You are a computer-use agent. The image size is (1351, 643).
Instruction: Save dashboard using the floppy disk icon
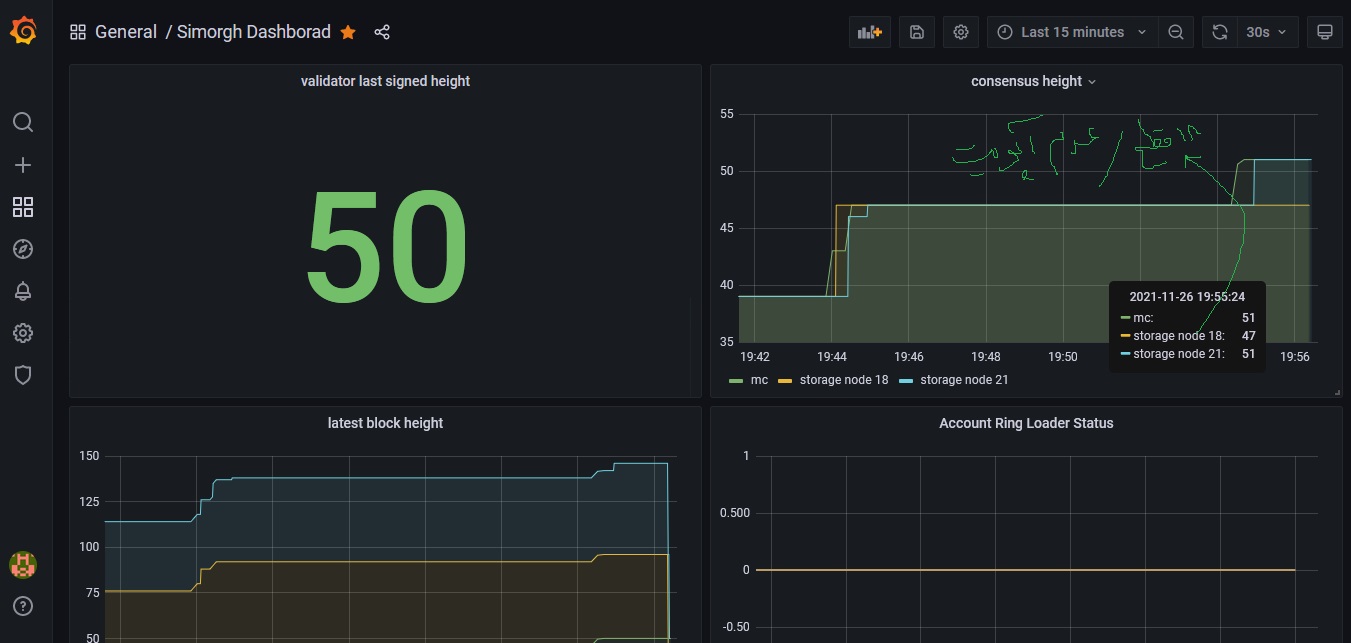[x=917, y=32]
